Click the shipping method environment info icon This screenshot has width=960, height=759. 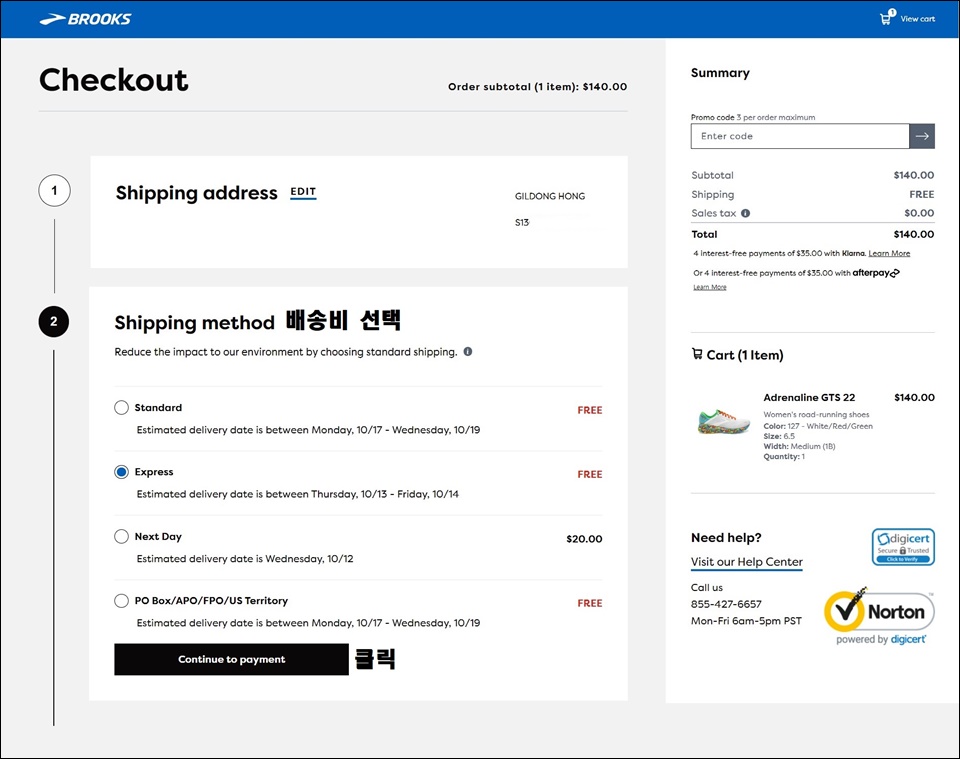point(468,351)
